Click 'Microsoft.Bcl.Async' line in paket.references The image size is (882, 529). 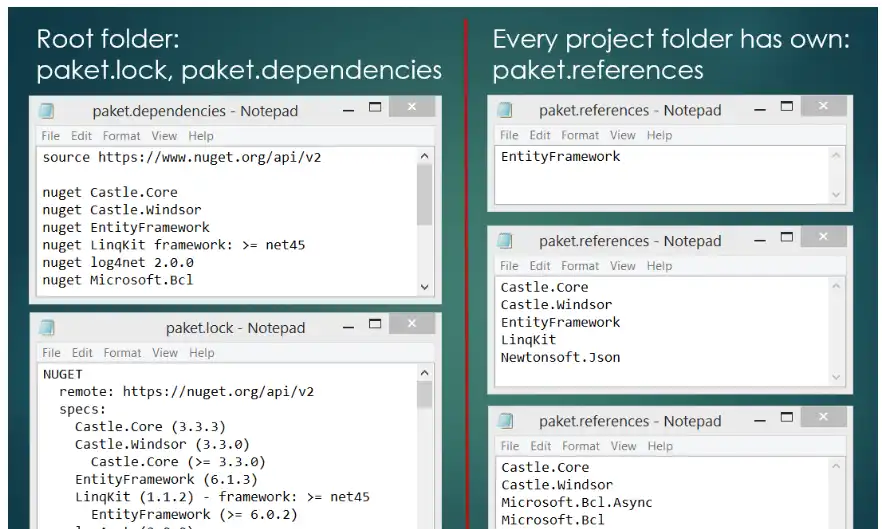click(577, 503)
